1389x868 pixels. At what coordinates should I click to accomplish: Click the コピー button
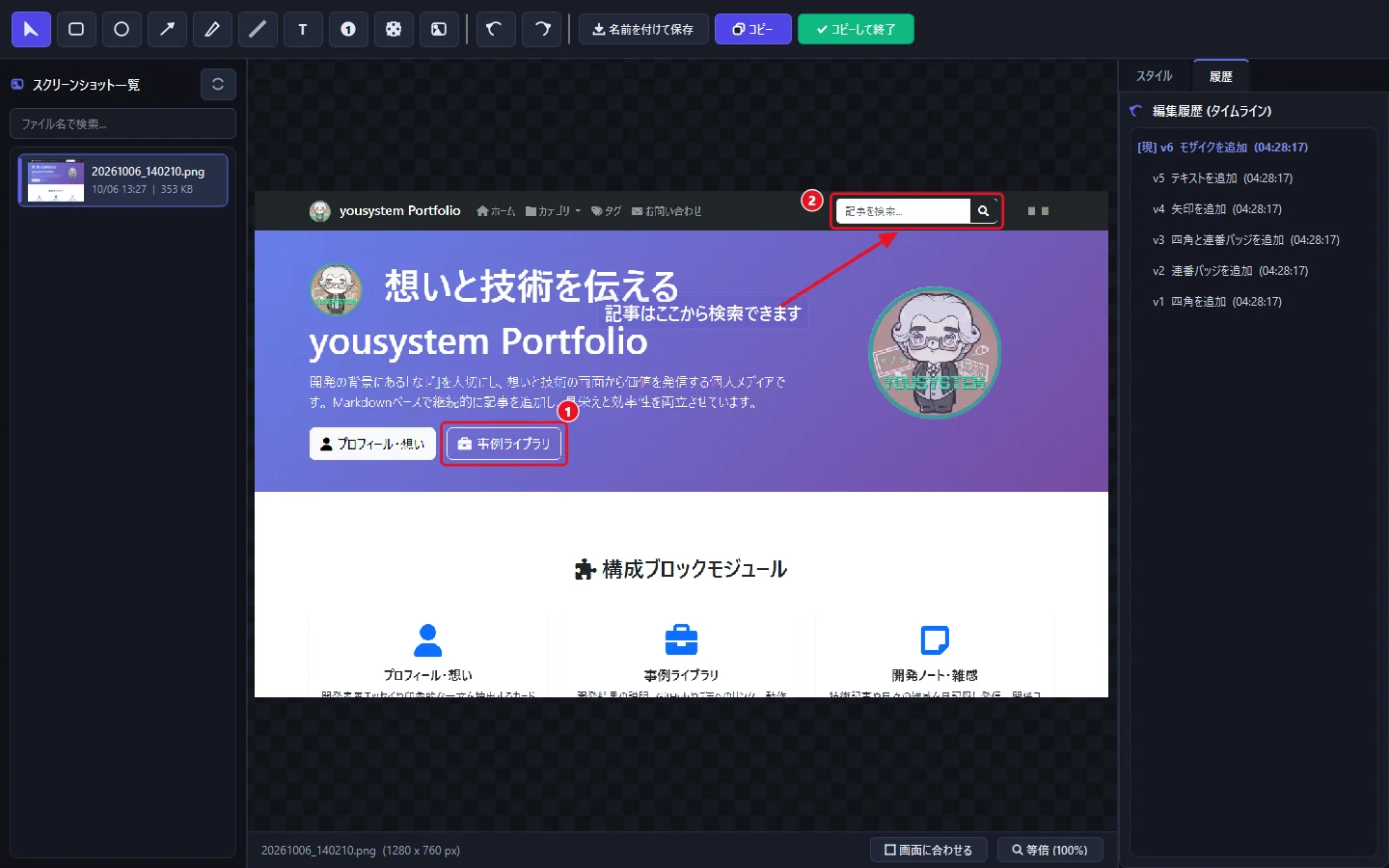pyautogui.click(x=753, y=29)
